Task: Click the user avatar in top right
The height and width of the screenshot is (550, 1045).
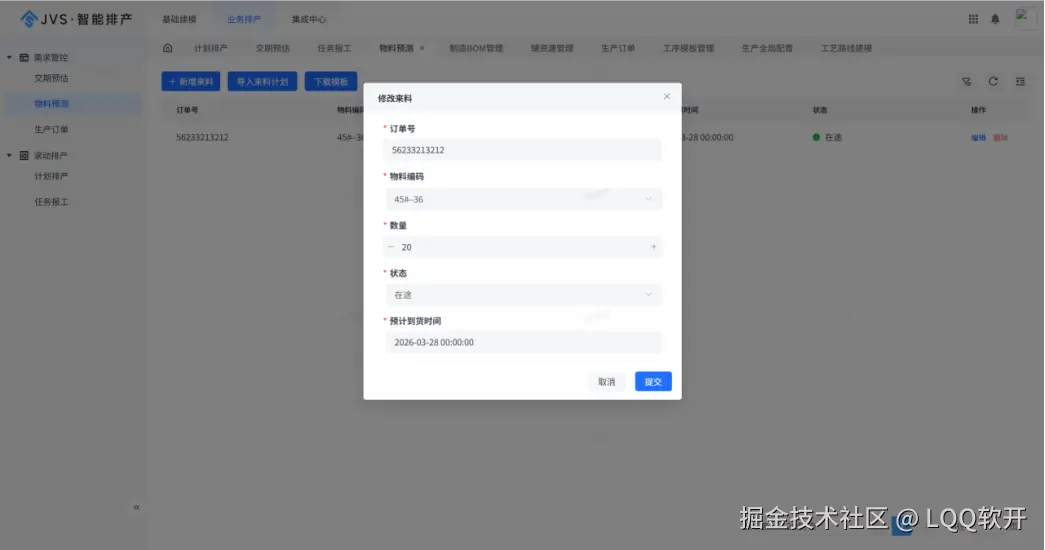Action: (x=1024, y=18)
